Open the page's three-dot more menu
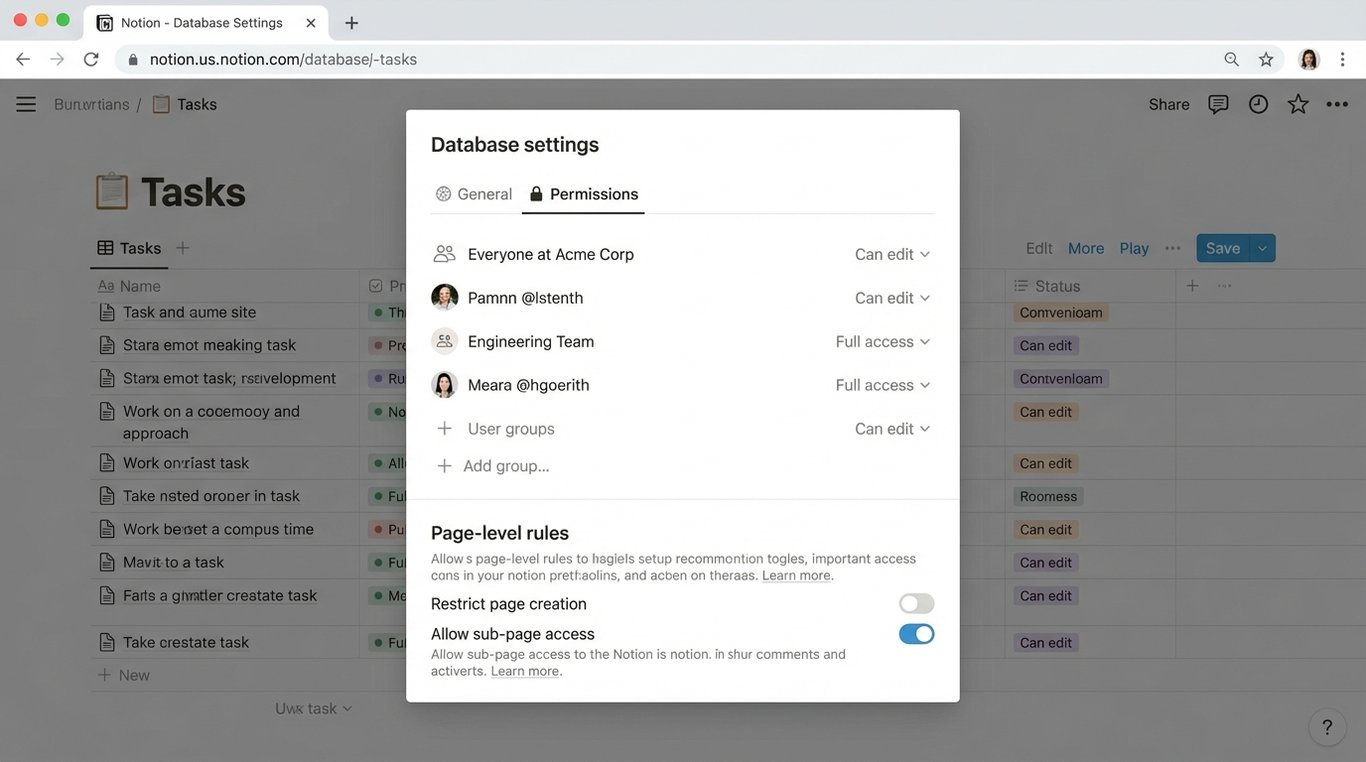The image size is (1366, 762). coord(1337,104)
